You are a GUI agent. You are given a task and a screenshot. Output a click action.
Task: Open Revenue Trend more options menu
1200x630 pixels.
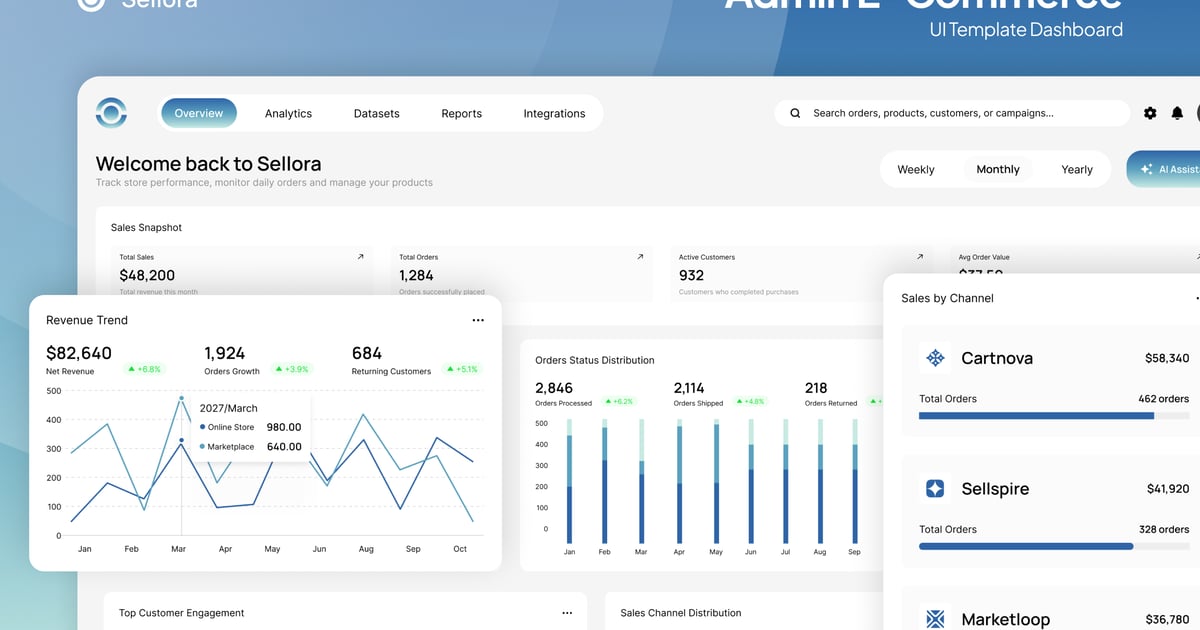pos(478,320)
